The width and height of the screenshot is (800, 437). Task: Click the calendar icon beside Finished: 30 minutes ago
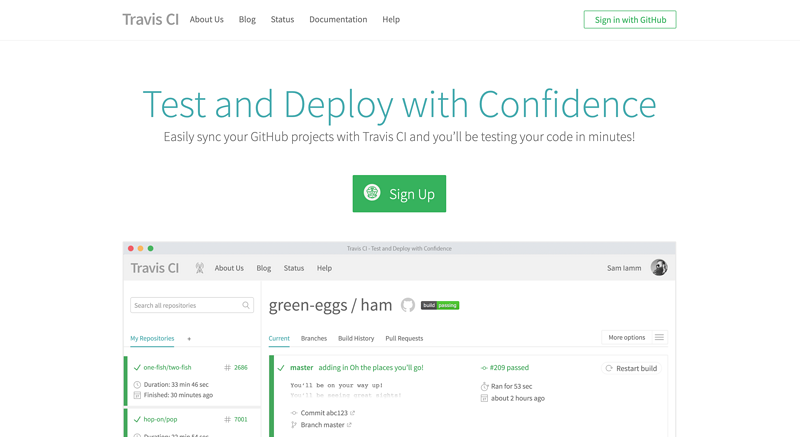[137, 395]
